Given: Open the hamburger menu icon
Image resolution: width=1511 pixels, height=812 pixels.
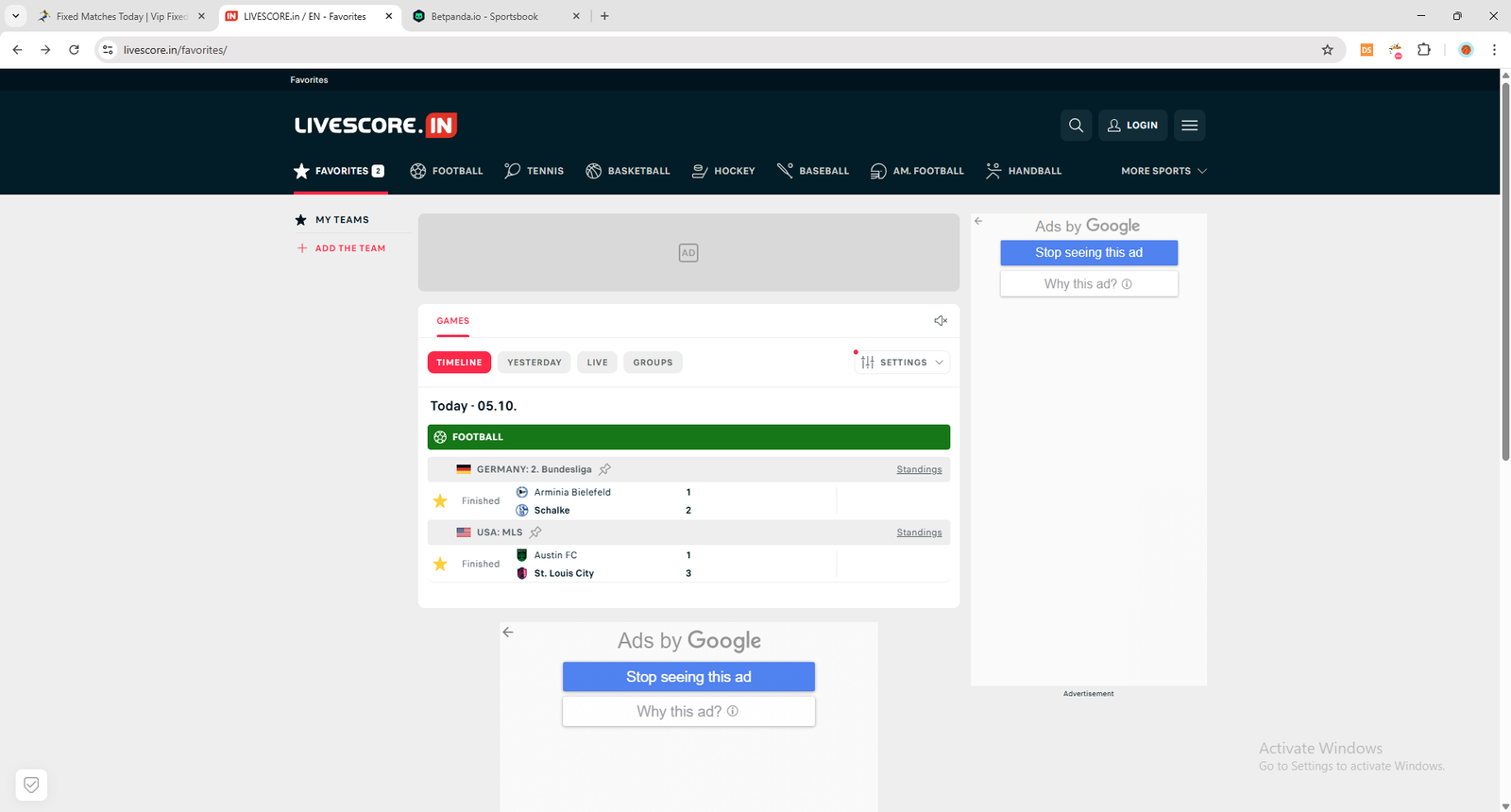Looking at the screenshot, I should (x=1189, y=126).
